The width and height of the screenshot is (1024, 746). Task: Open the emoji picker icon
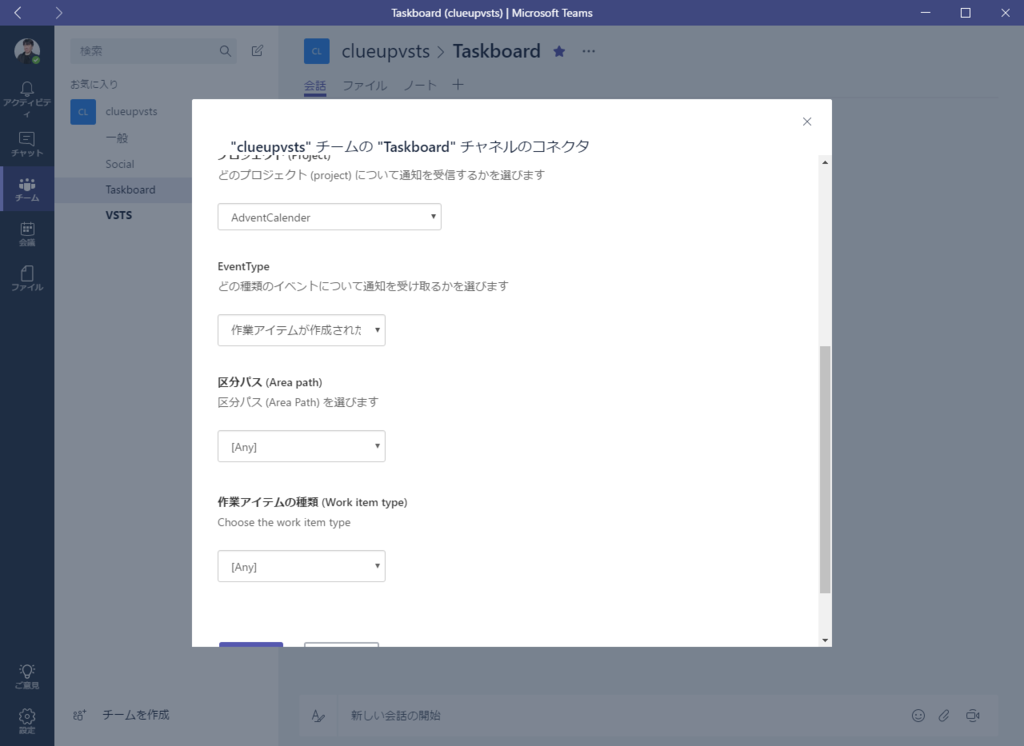click(918, 716)
